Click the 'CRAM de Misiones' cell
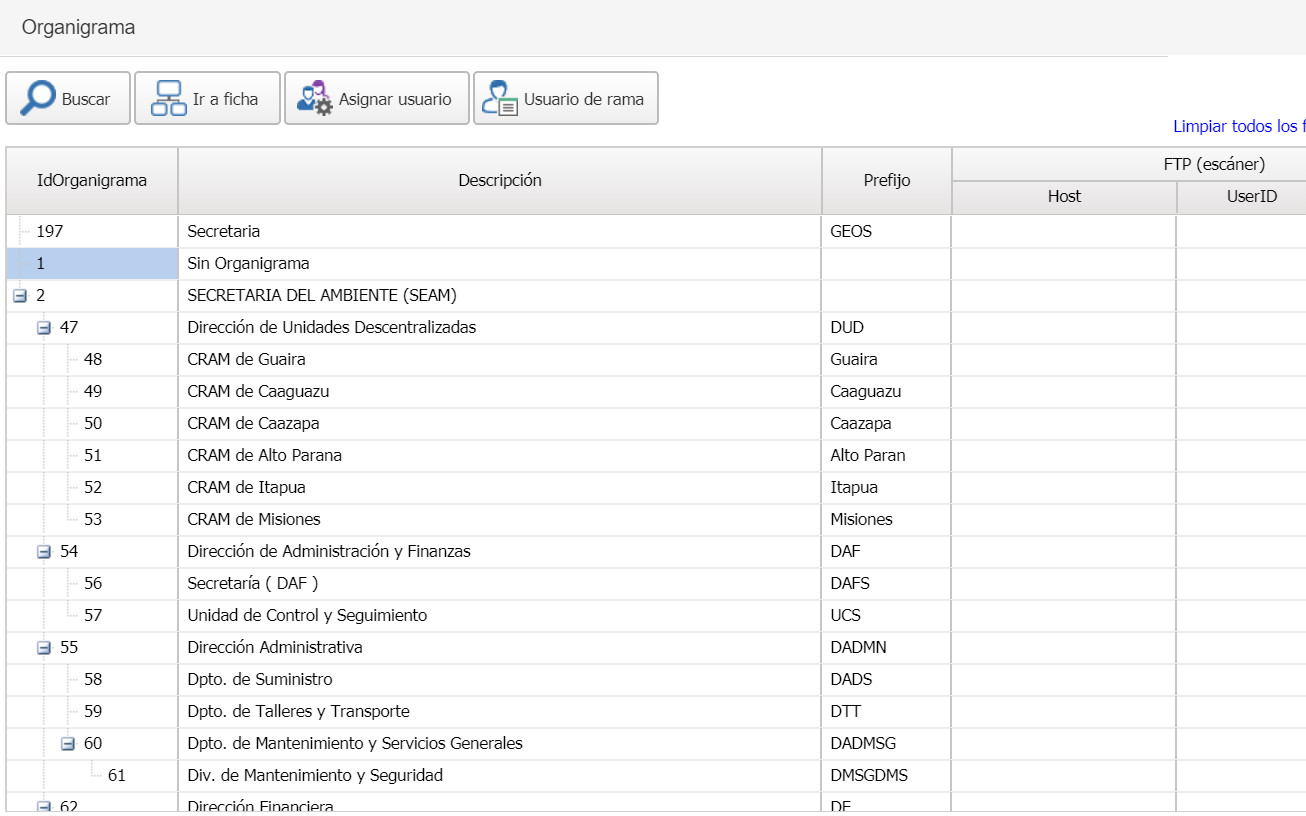 pos(500,520)
